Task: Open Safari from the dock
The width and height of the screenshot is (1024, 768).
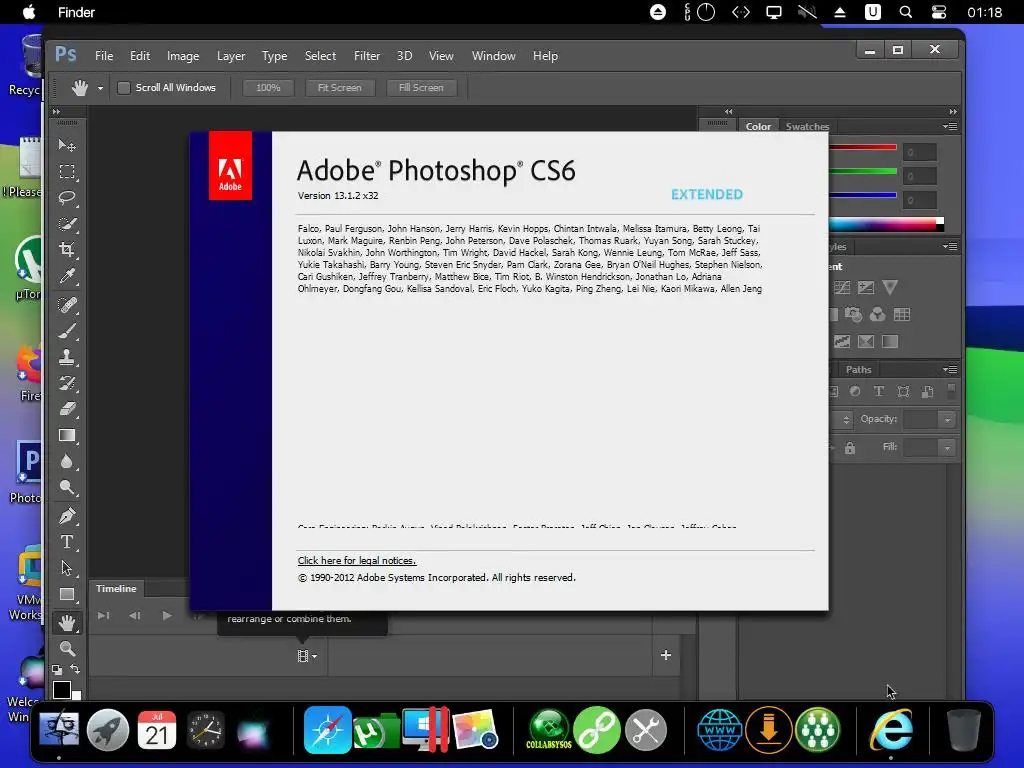Action: point(328,729)
